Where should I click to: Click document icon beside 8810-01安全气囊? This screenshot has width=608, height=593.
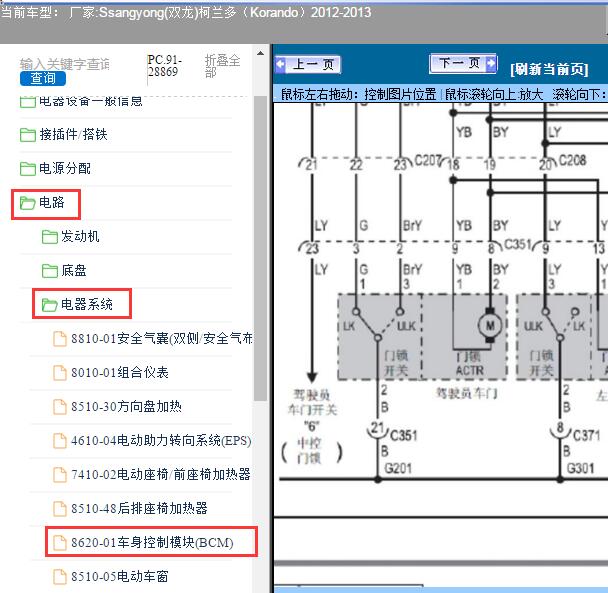pyautogui.click(x=60, y=339)
